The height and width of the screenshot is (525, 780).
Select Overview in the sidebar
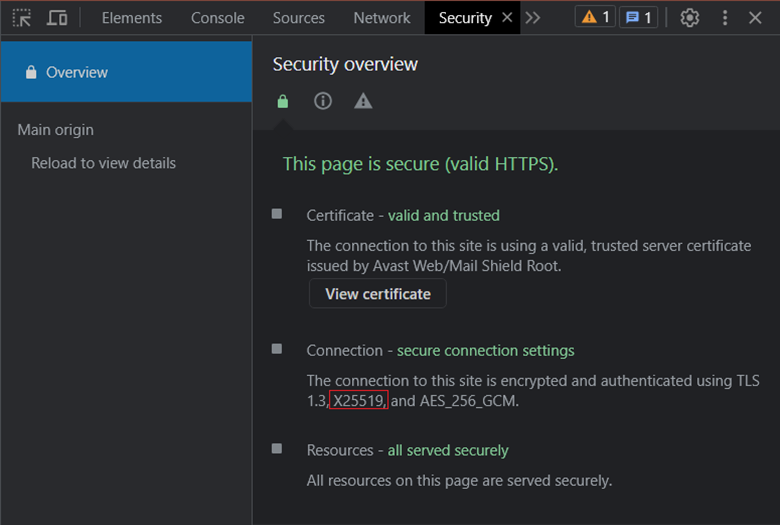(x=126, y=72)
